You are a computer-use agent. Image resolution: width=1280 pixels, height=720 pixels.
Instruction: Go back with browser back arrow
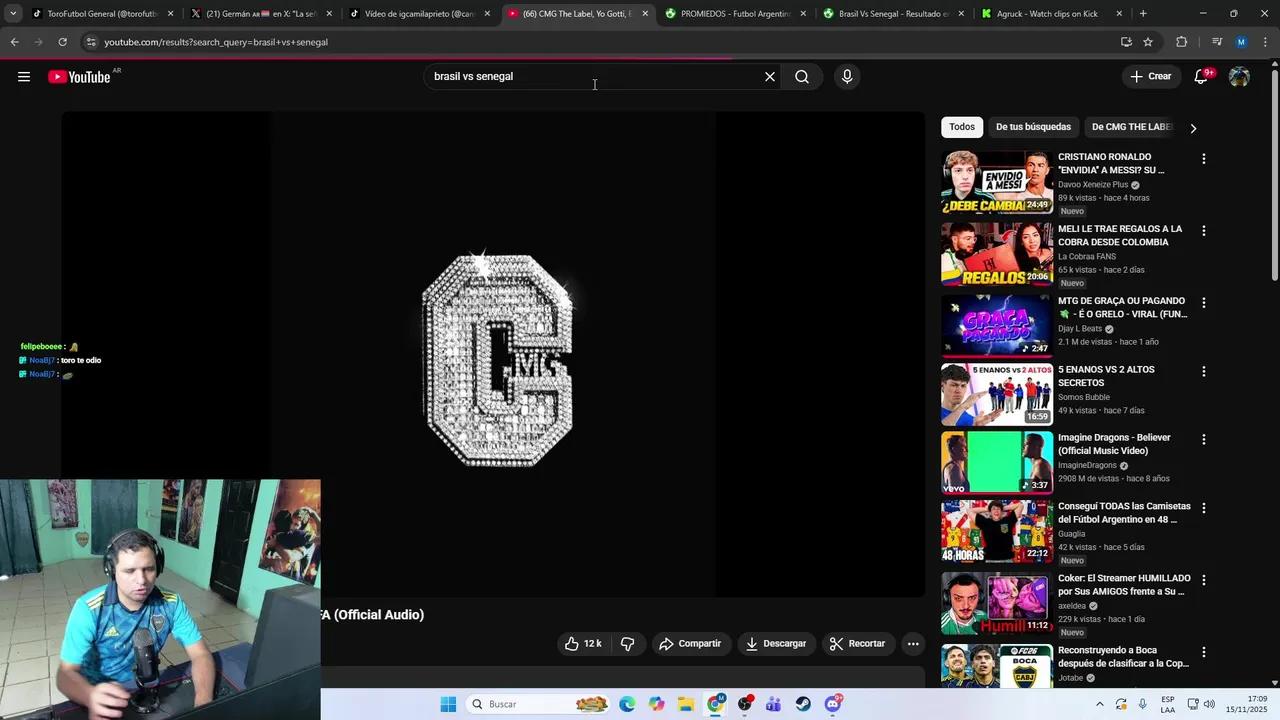coord(14,42)
